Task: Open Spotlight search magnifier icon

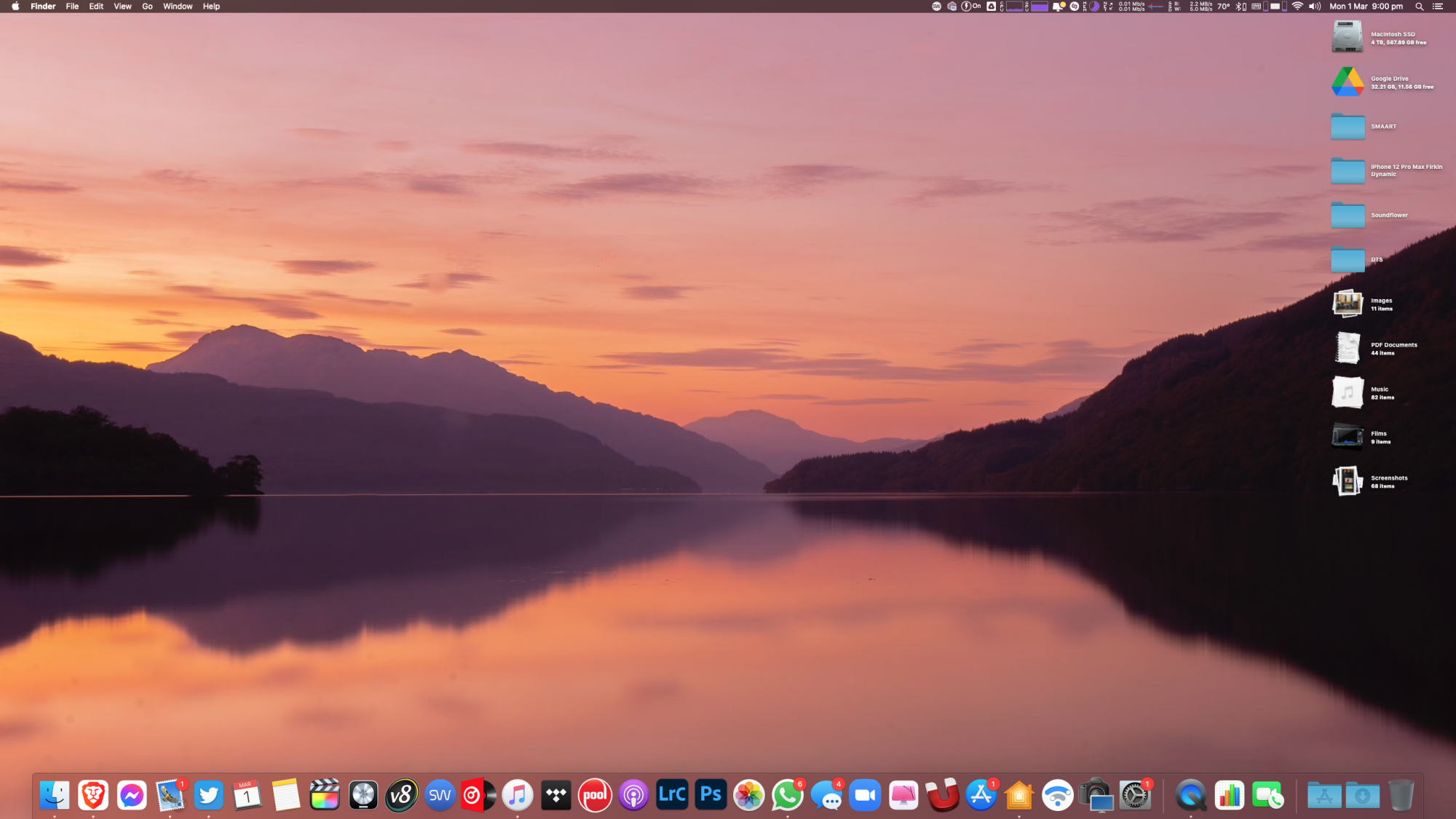Action: coord(1419,7)
